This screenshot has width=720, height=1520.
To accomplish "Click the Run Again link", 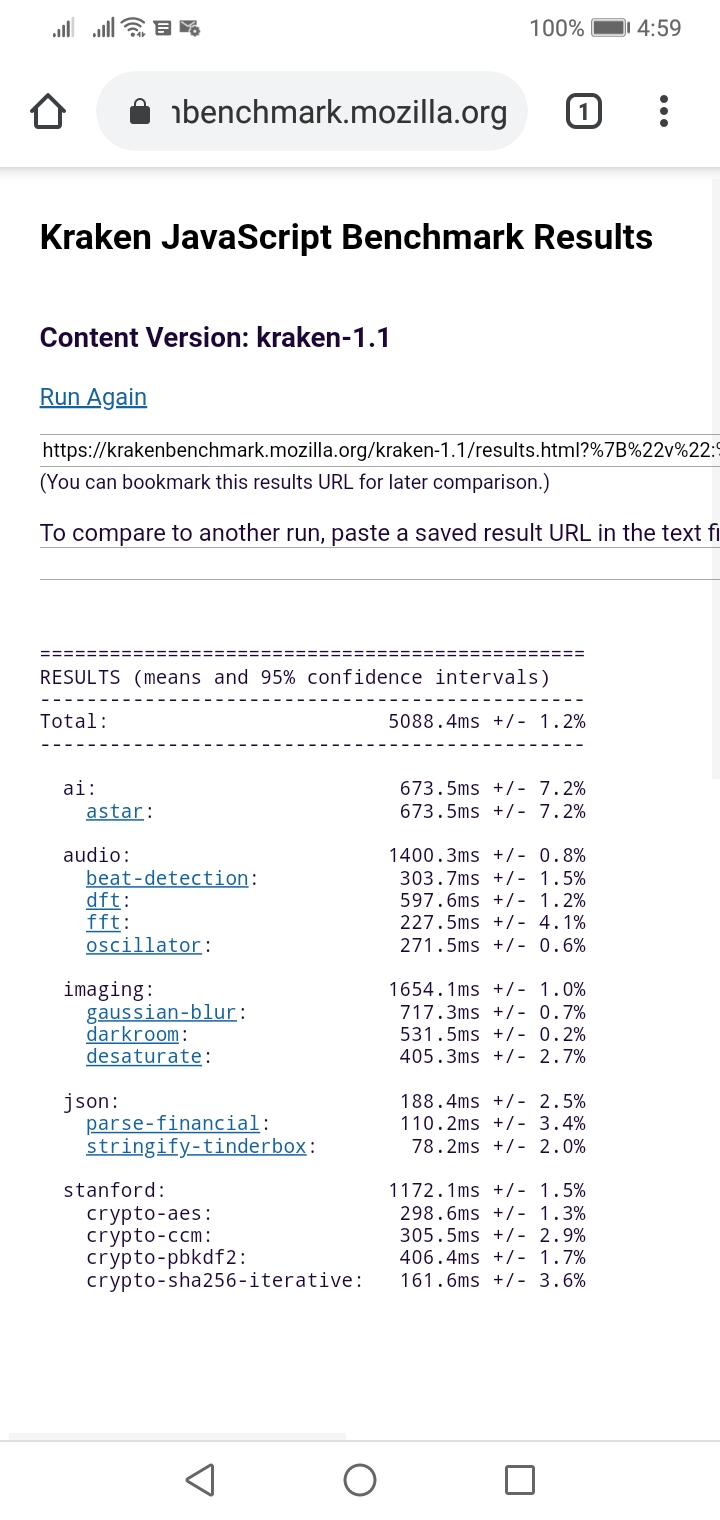I will (x=93, y=397).
